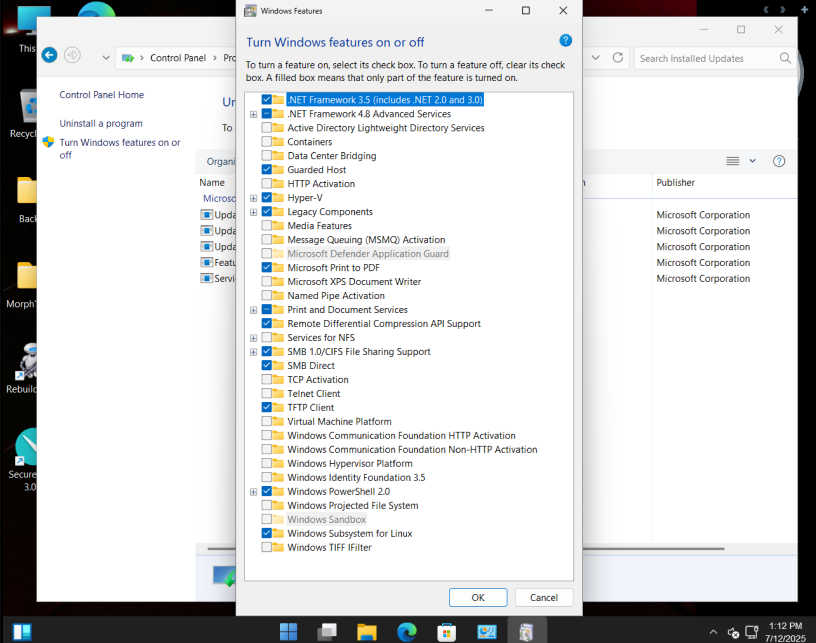The height and width of the screenshot is (643, 816).
Task: Uncheck .NET Framework 3.5 feature
Action: click(x=266, y=99)
